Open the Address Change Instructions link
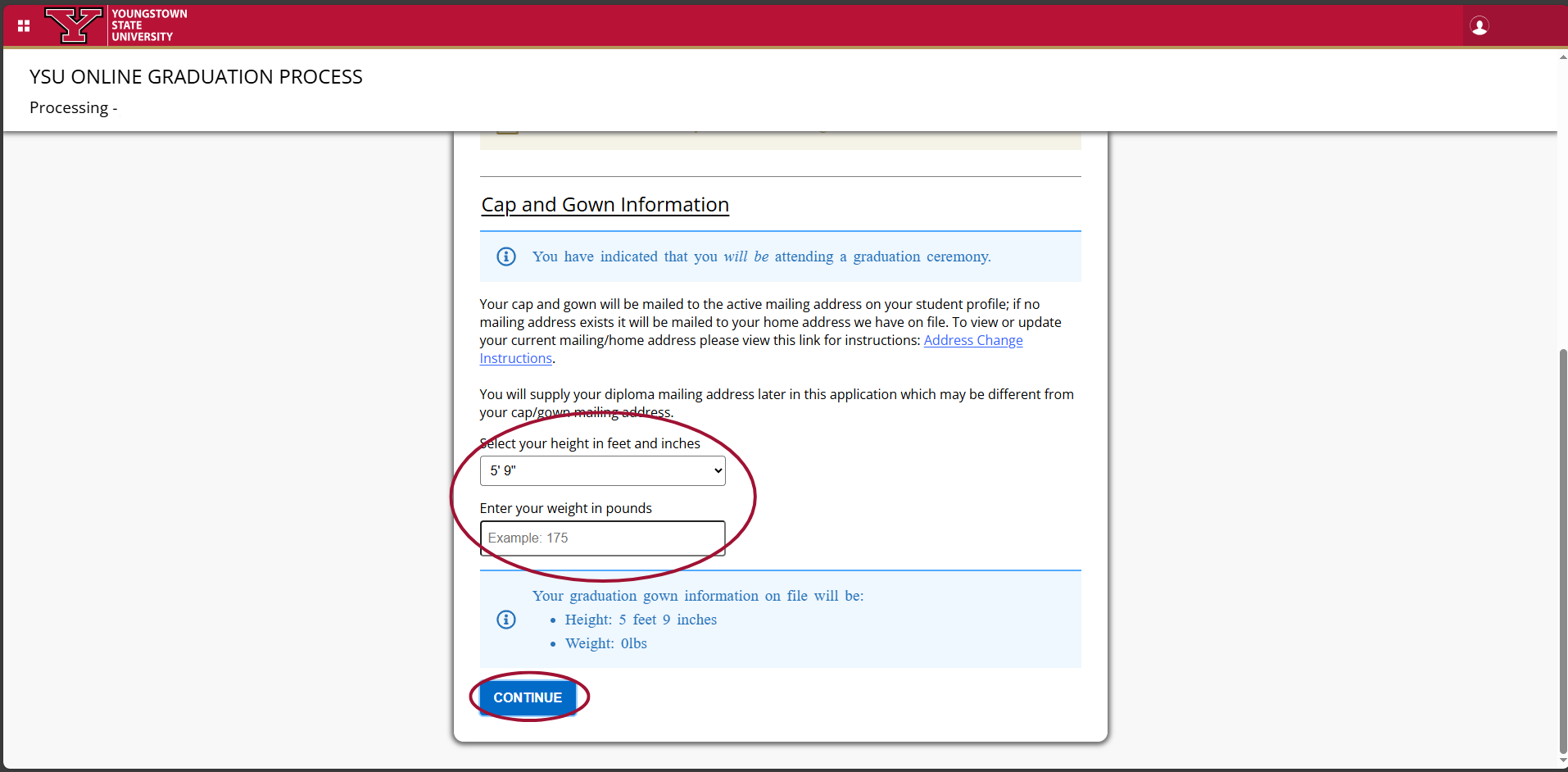 tap(972, 340)
